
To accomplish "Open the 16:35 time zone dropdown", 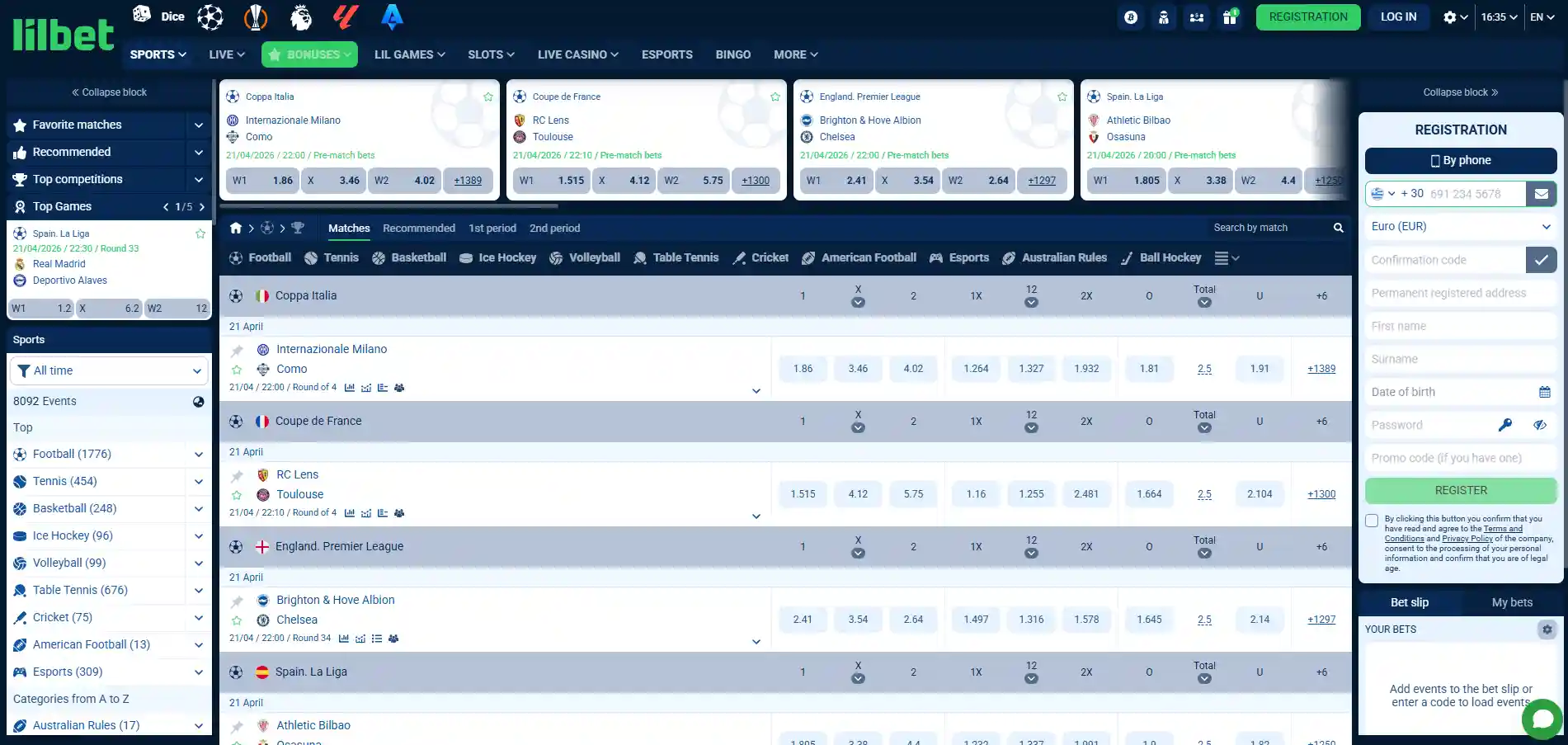I will (1499, 17).
